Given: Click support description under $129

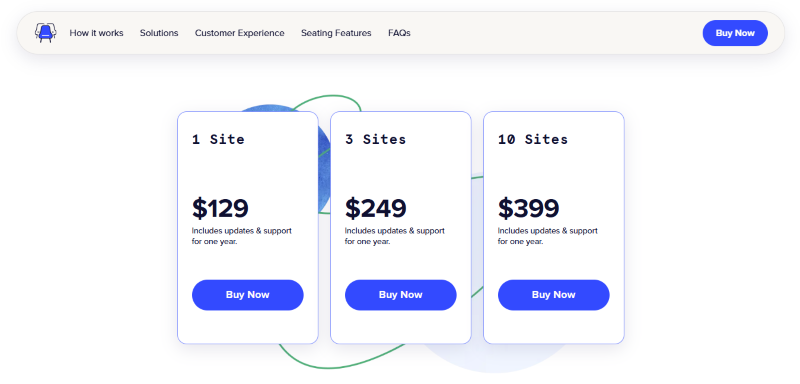Looking at the screenshot, I should coord(242,236).
